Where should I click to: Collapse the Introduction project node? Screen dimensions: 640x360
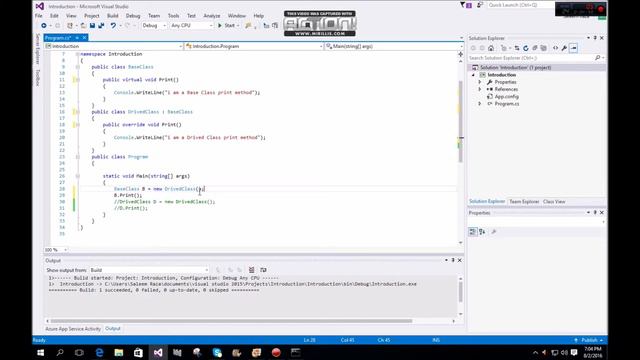point(473,75)
